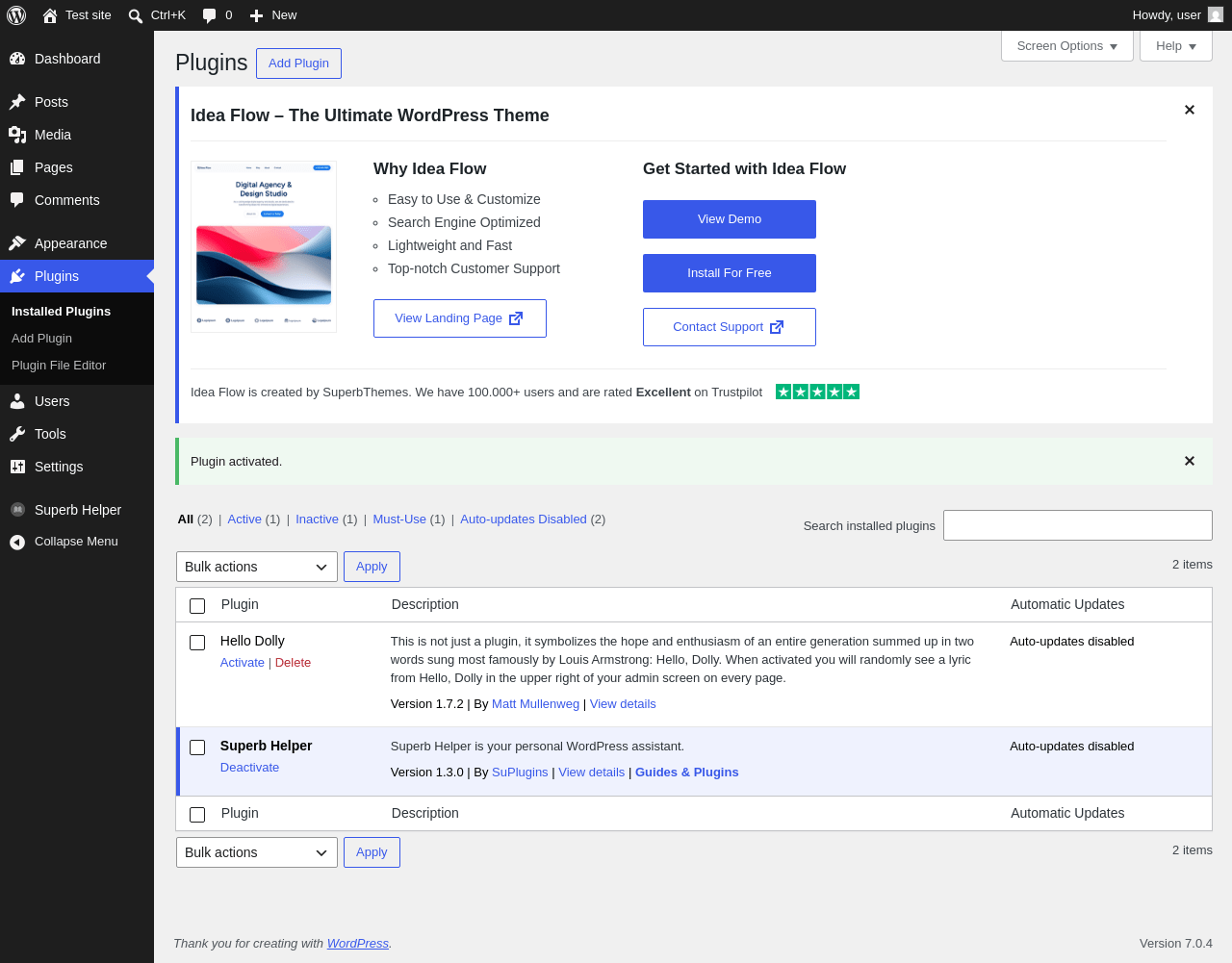View details for Hello Dolly
Screen dimensions: 1232x963
[x=623, y=704]
